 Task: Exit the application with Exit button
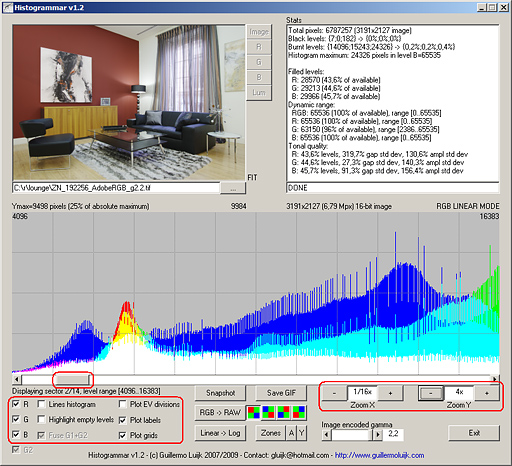(474, 433)
